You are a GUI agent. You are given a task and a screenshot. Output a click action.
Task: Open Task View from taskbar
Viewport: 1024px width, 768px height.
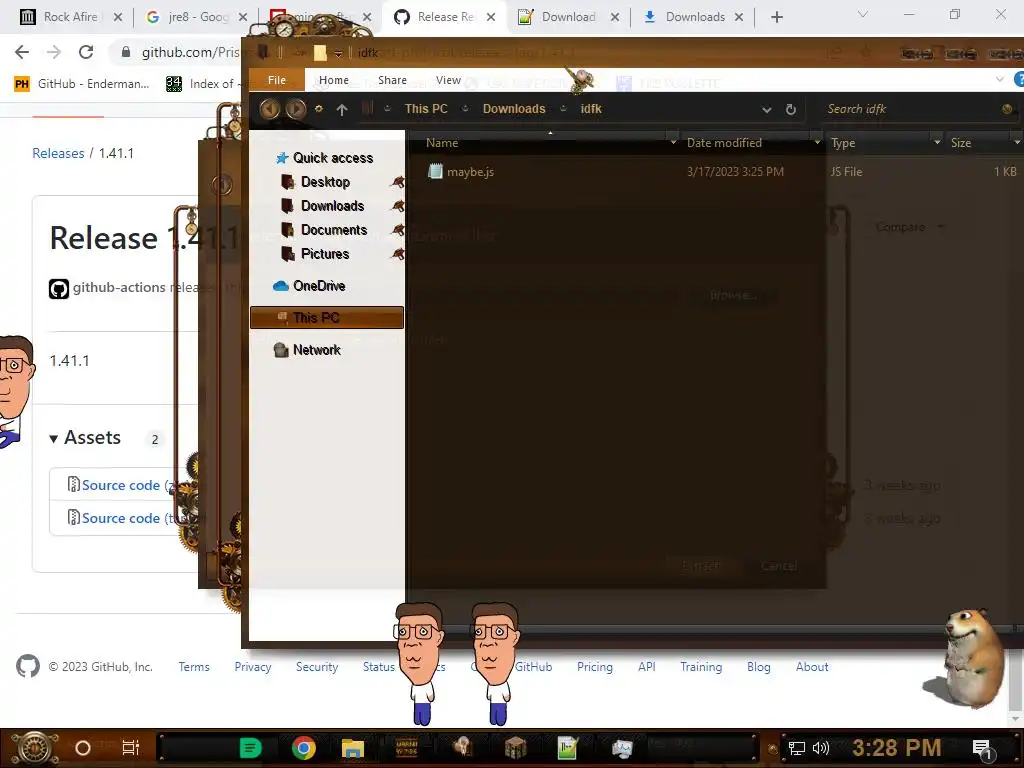[x=131, y=748]
